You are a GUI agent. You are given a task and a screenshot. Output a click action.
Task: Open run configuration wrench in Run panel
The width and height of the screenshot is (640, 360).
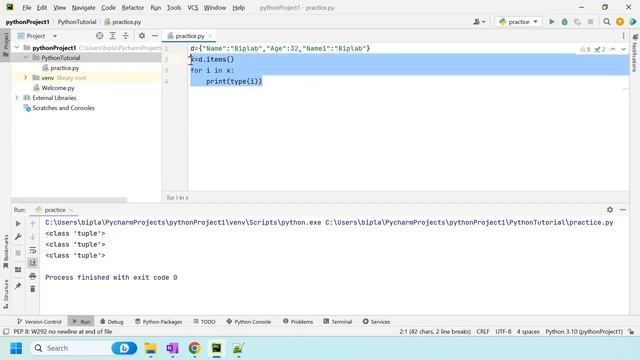click(18, 237)
